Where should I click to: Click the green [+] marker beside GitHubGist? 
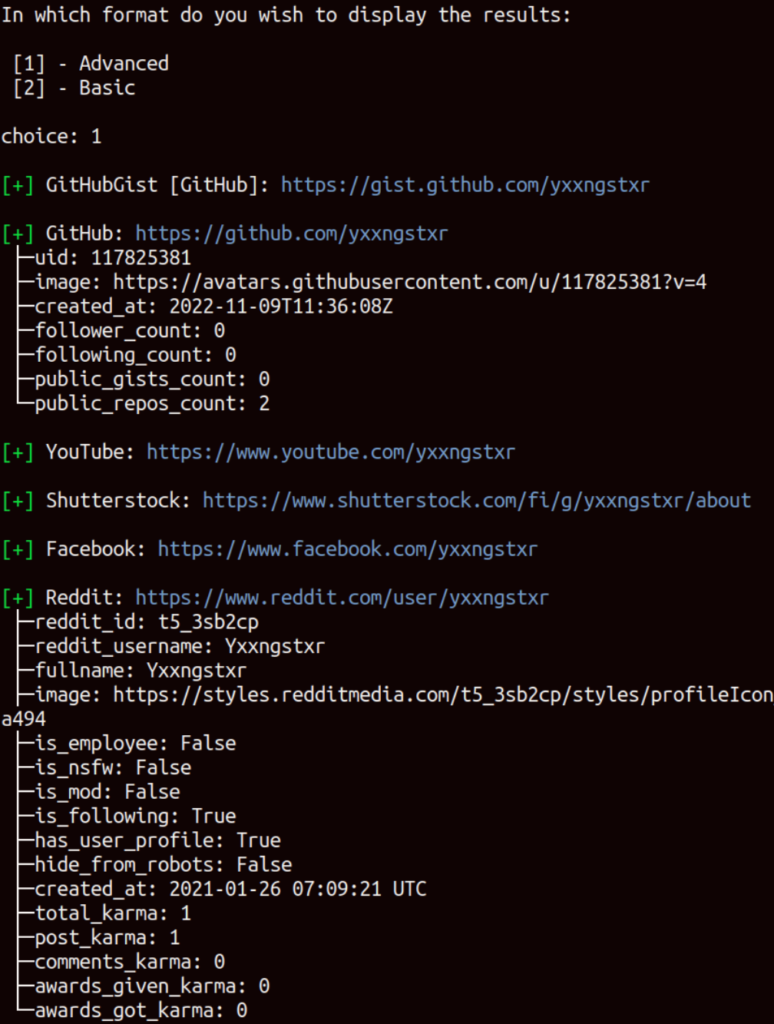(x=18, y=185)
